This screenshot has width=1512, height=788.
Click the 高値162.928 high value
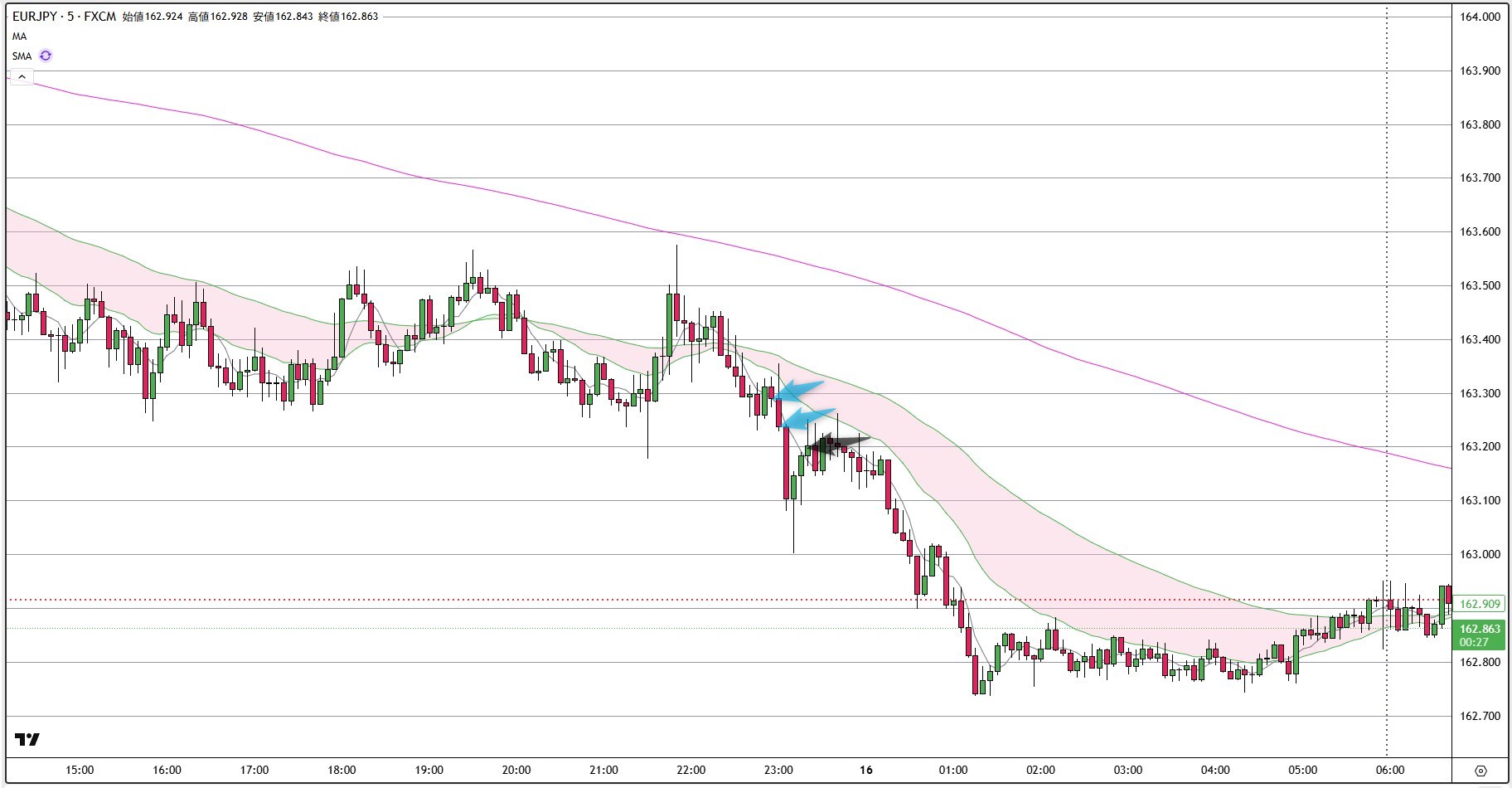pos(217,17)
